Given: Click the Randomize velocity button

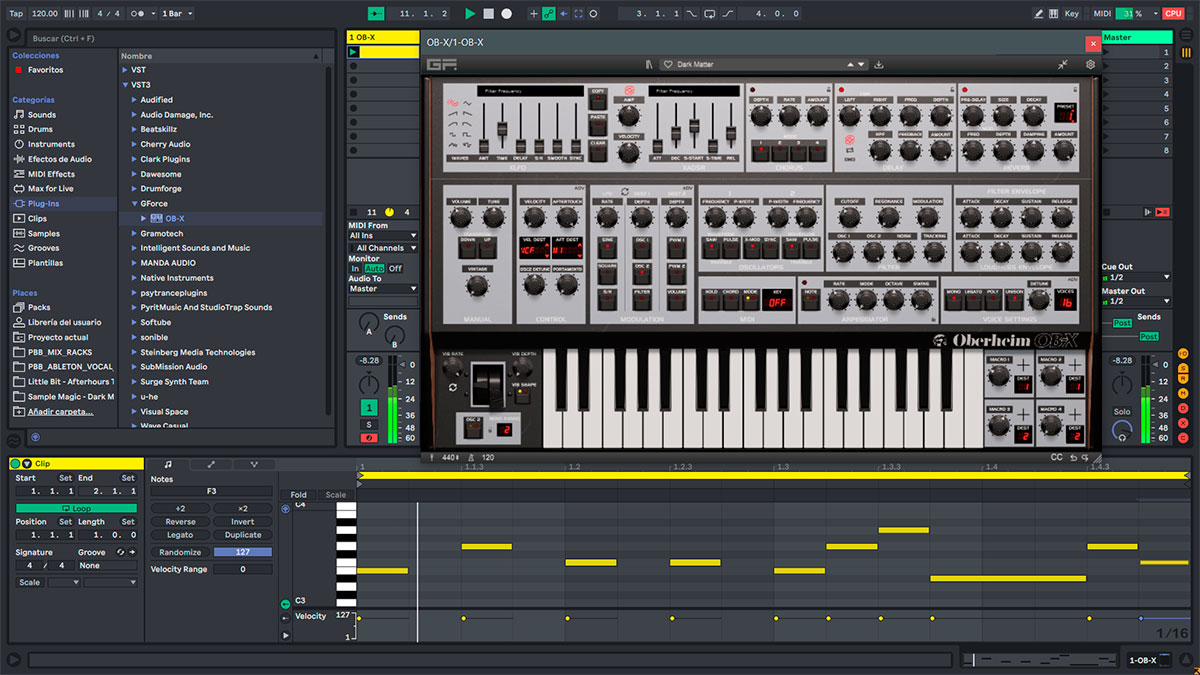Looking at the screenshot, I should (x=180, y=552).
